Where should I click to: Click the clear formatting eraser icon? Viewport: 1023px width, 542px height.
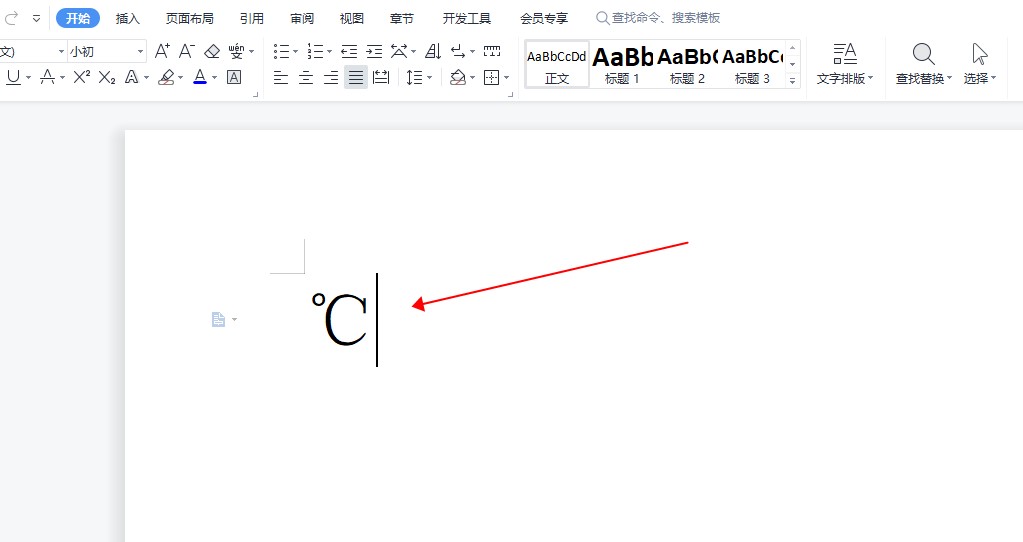pyautogui.click(x=211, y=51)
